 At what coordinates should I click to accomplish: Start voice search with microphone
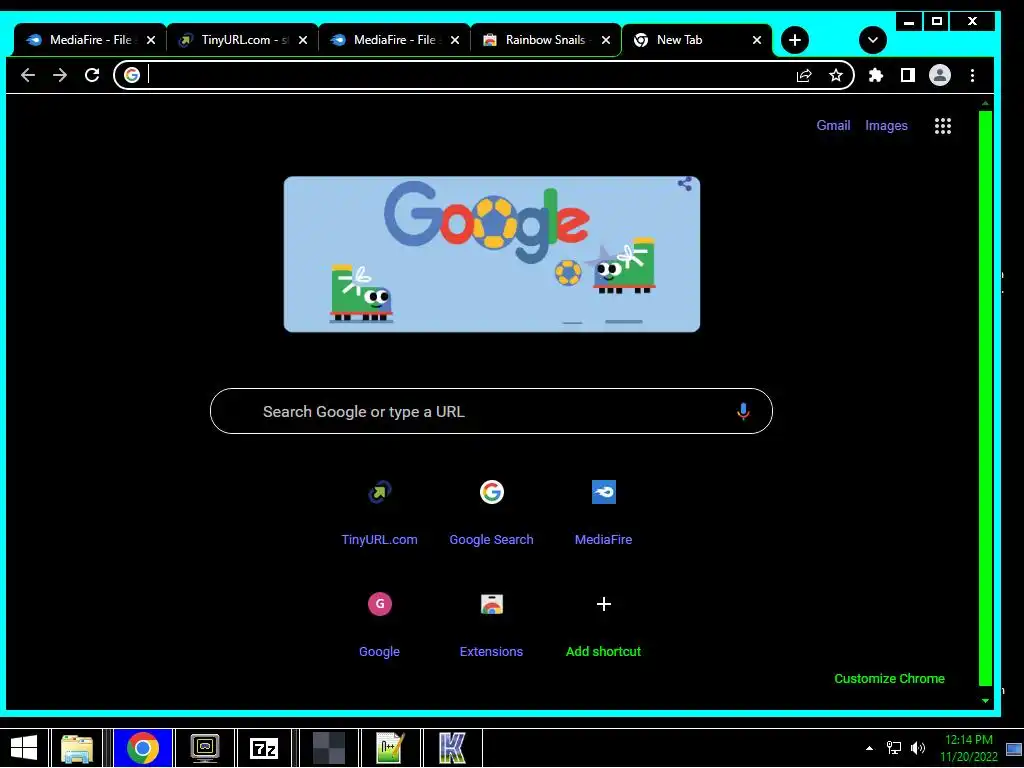coord(743,411)
